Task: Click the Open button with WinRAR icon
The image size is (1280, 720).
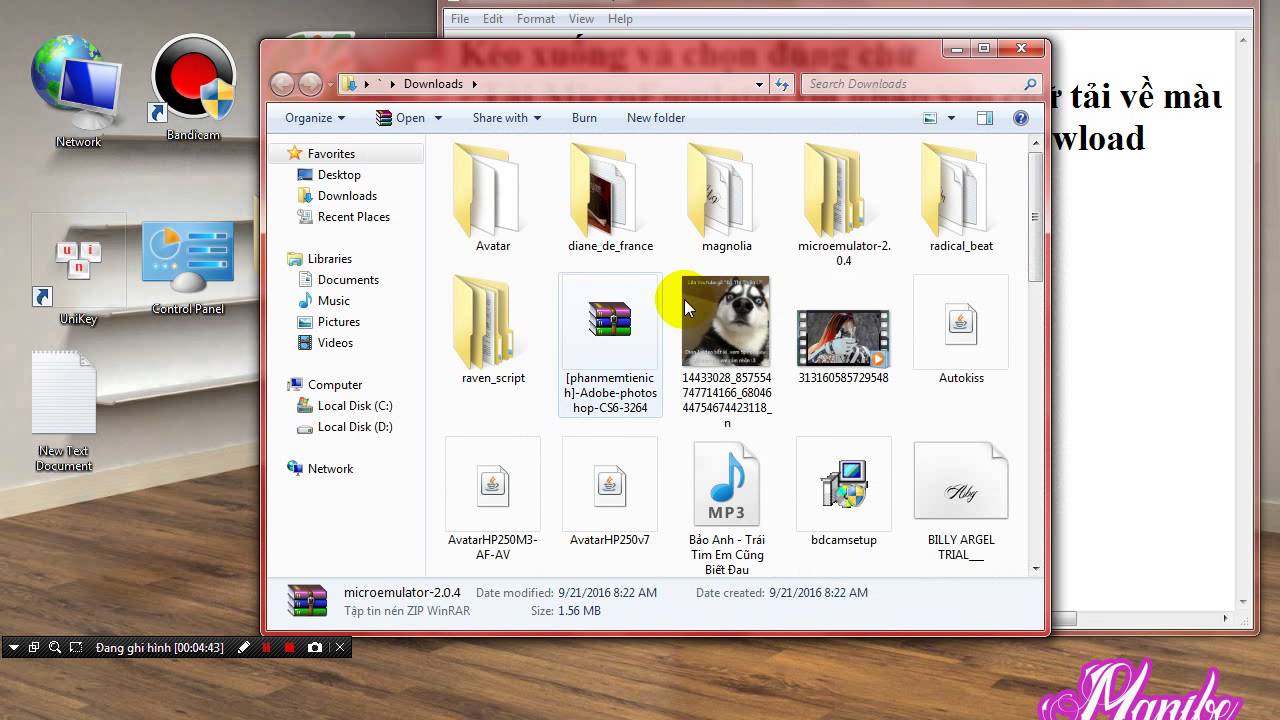Action: pos(400,118)
